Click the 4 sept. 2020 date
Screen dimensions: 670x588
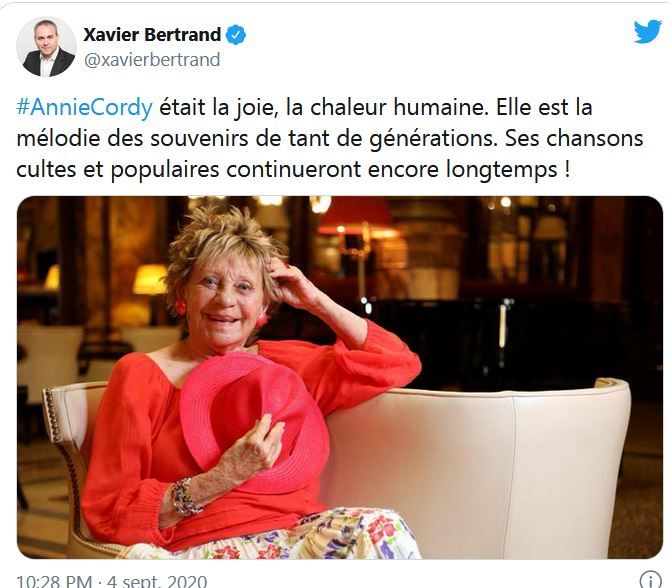pos(157,581)
